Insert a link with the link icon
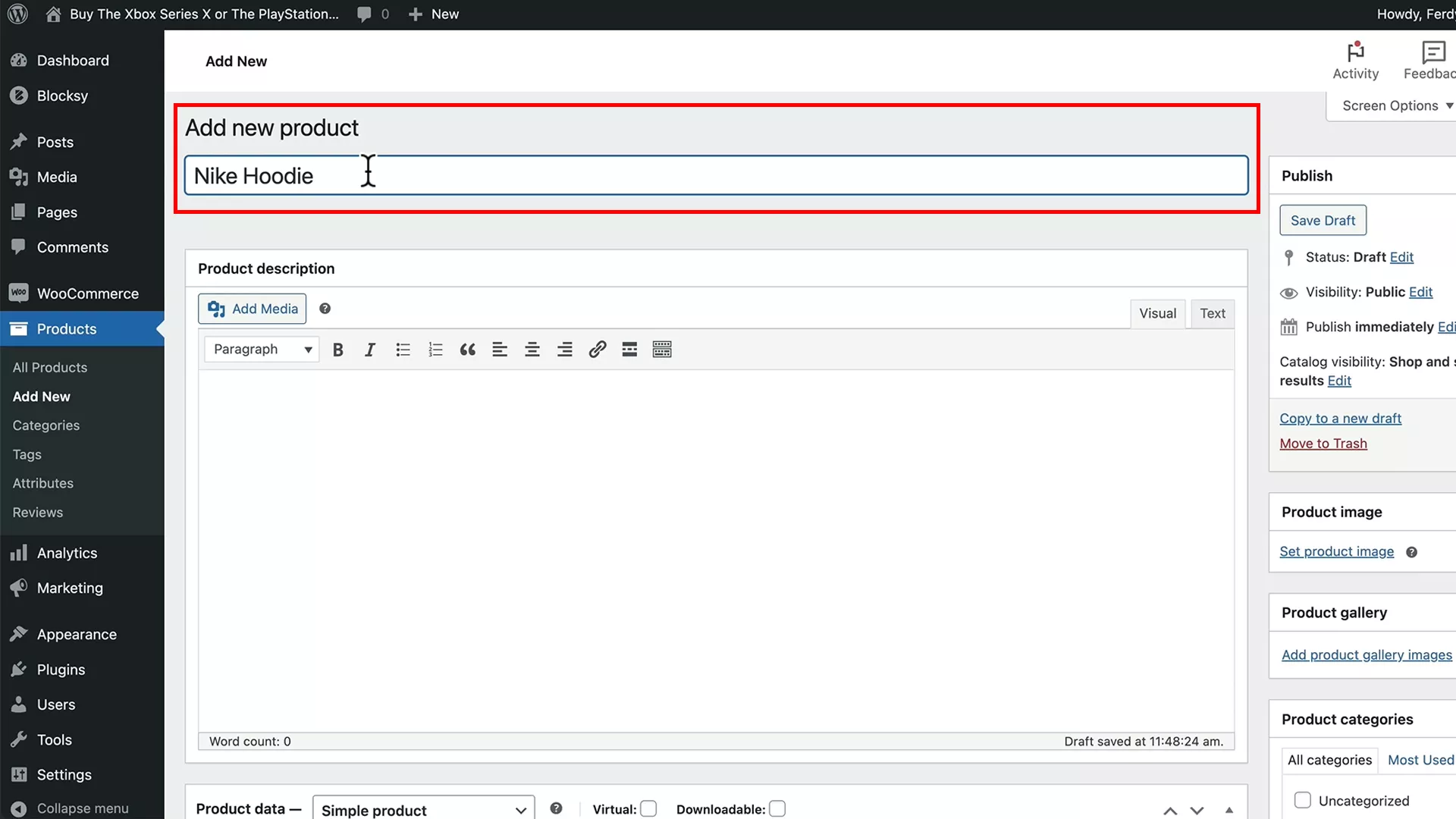The width and height of the screenshot is (1456, 819). (598, 349)
